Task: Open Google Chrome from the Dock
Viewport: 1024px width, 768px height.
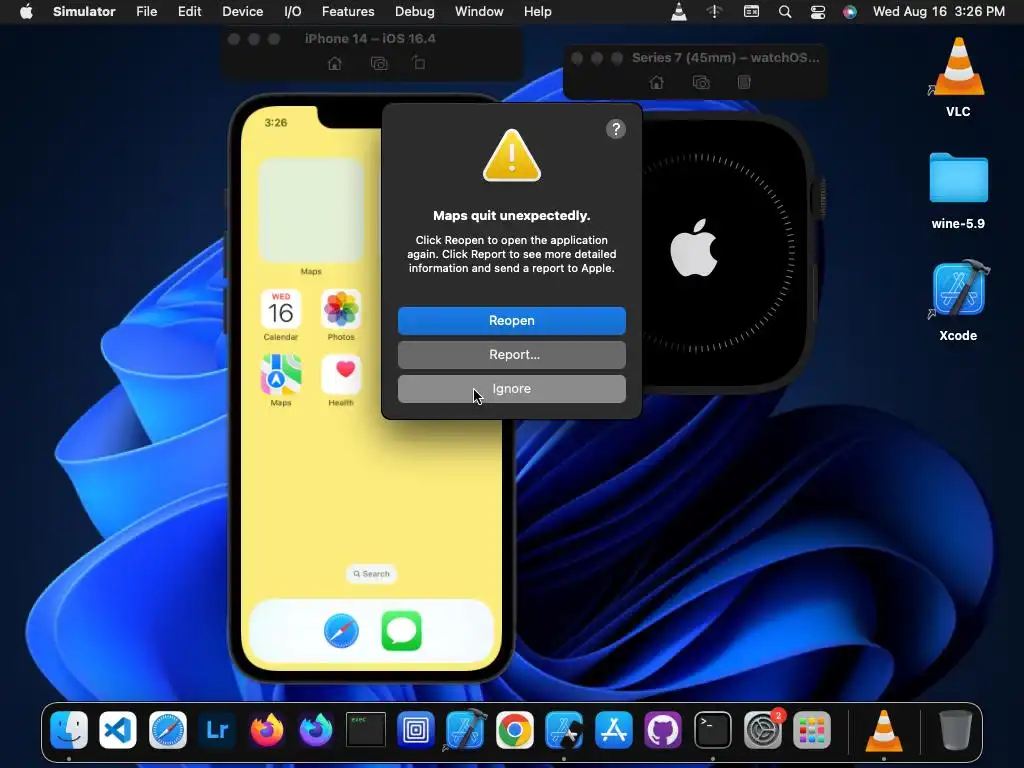Action: tap(515, 729)
